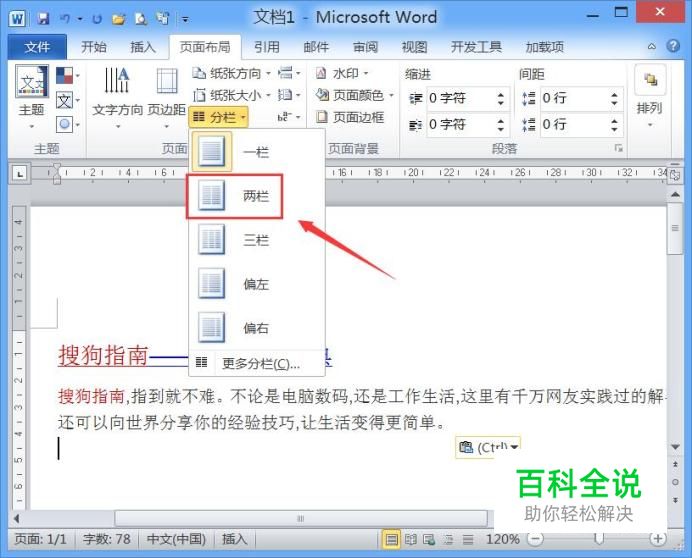692x558 pixels.
Task: Switch to Insert (插入) ribbon tab
Action: tap(143, 46)
